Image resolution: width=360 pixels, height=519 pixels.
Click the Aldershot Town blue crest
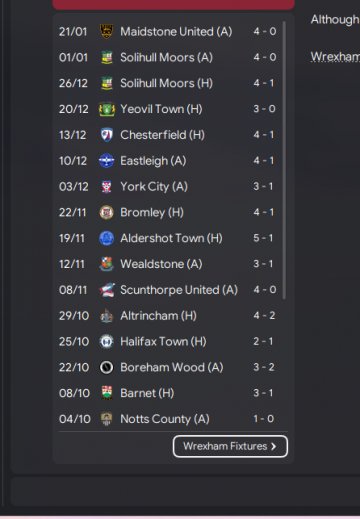tap(107, 238)
